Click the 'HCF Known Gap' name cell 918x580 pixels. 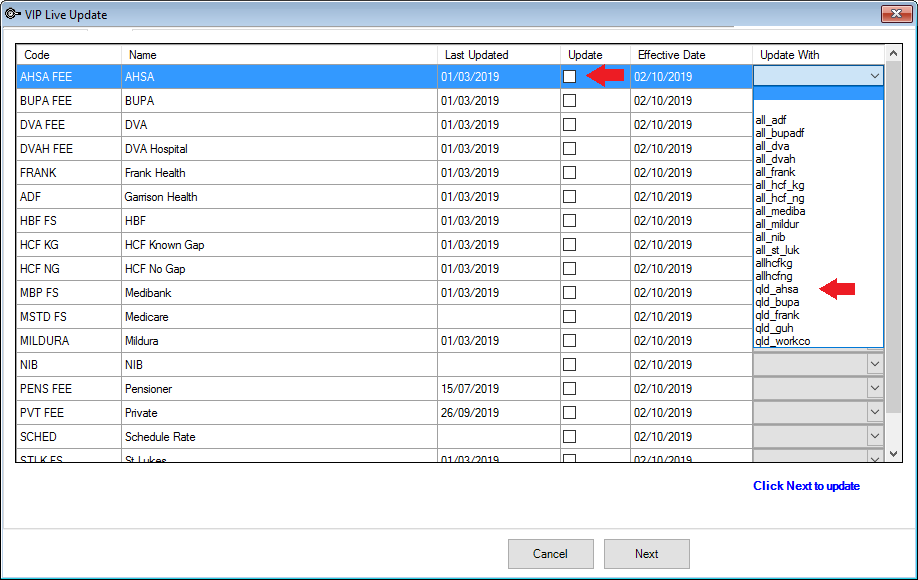pyautogui.click(x=279, y=245)
